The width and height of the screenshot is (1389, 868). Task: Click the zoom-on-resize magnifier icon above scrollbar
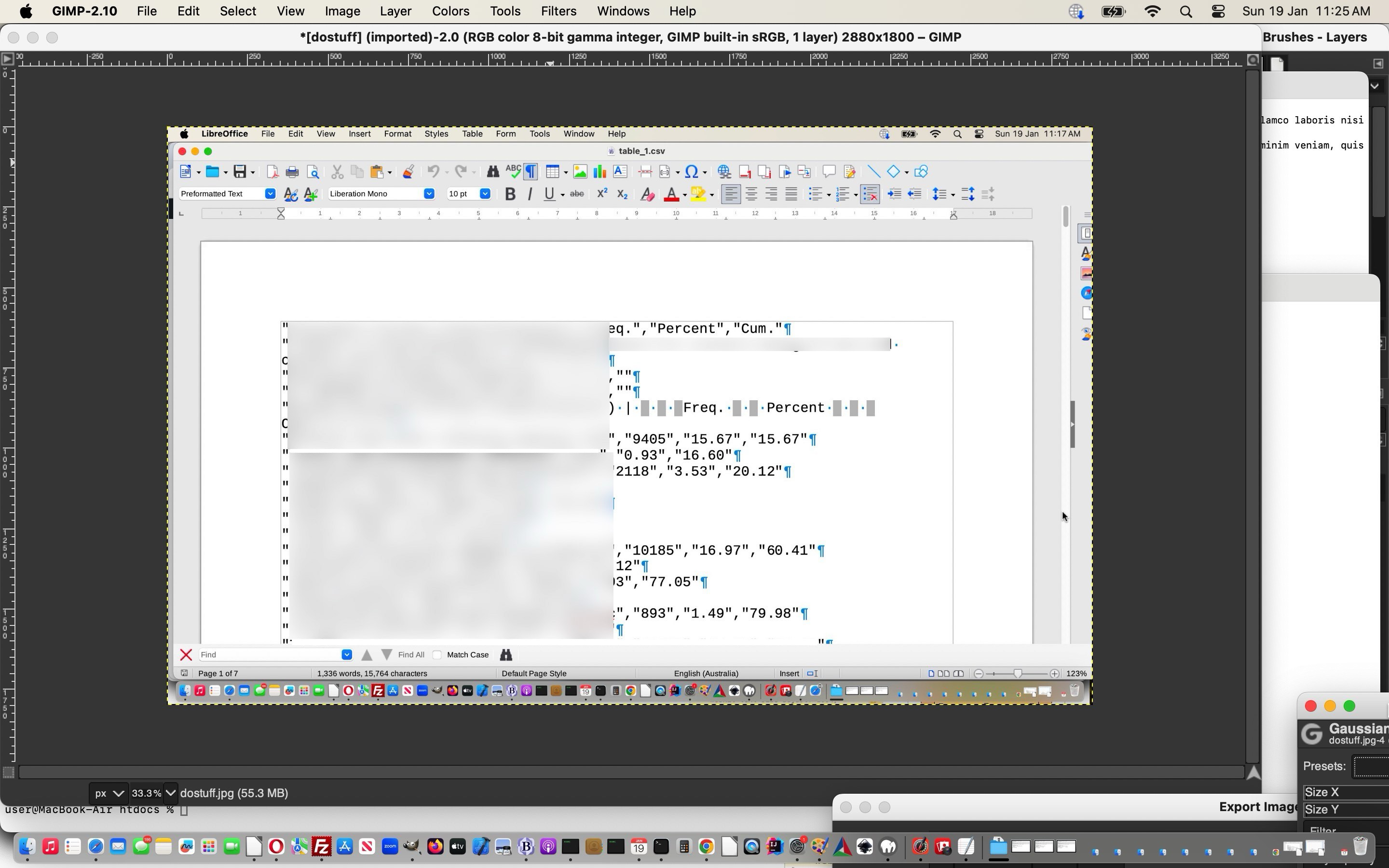1253,60
